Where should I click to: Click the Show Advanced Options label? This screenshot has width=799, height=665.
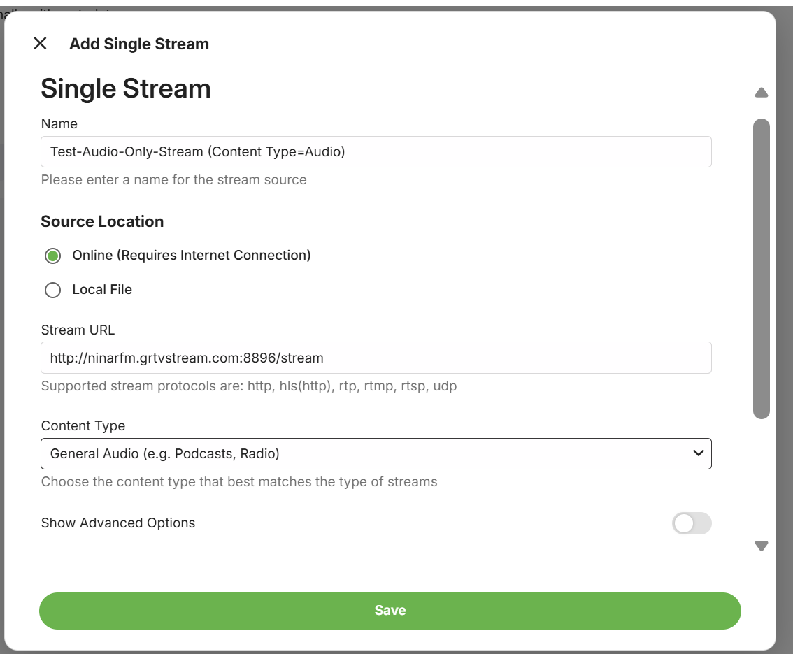pos(118,523)
